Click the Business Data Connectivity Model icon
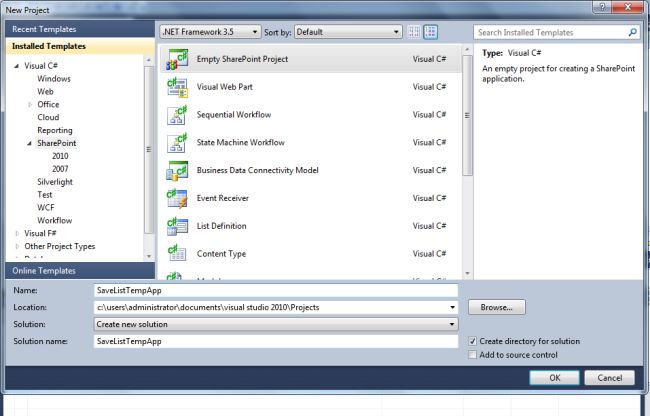Image resolution: width=650 pixels, height=416 pixels. click(x=177, y=170)
